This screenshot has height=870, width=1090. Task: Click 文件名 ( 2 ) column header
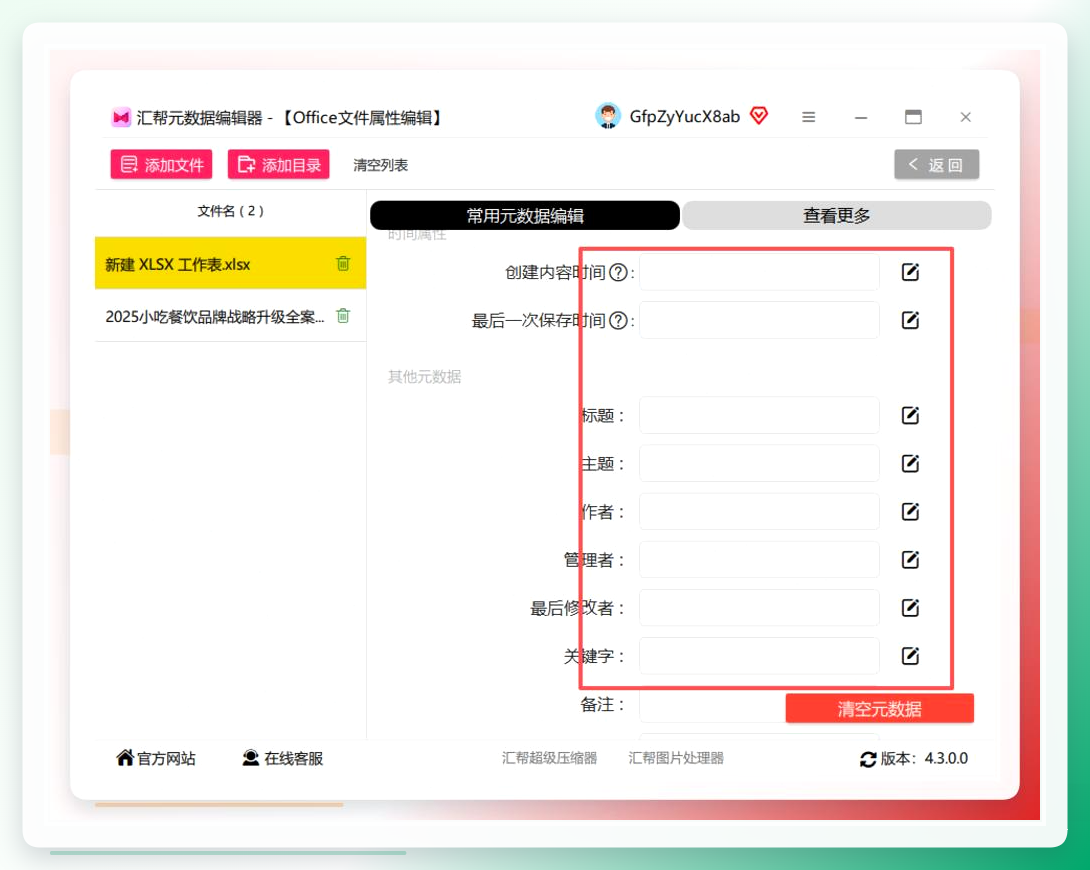(x=230, y=211)
